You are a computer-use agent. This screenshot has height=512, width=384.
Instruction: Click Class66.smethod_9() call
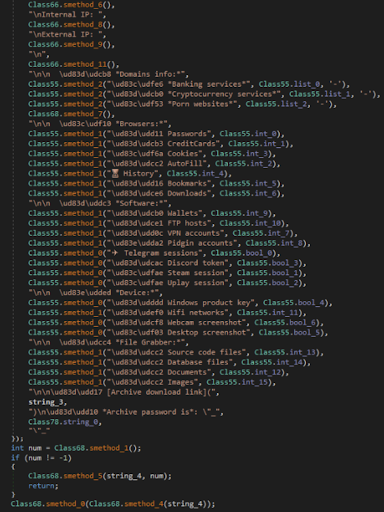point(72,45)
